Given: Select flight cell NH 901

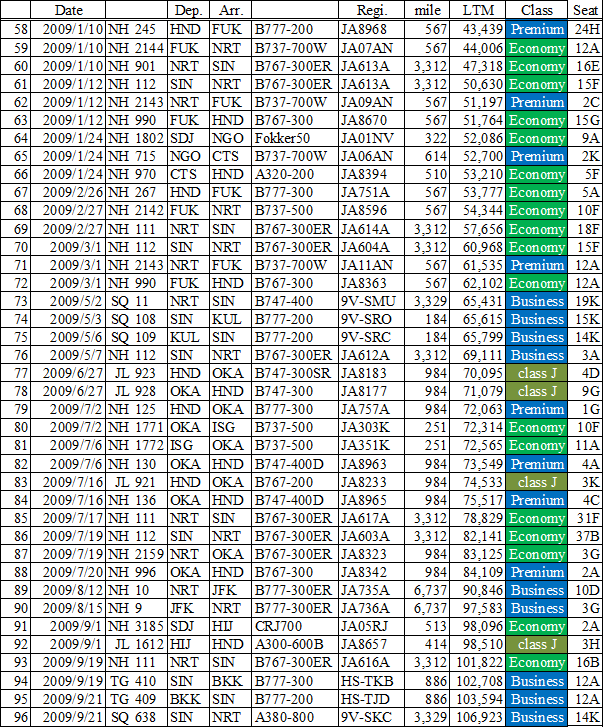Looking at the screenshot, I should pyautogui.click(x=136, y=66).
